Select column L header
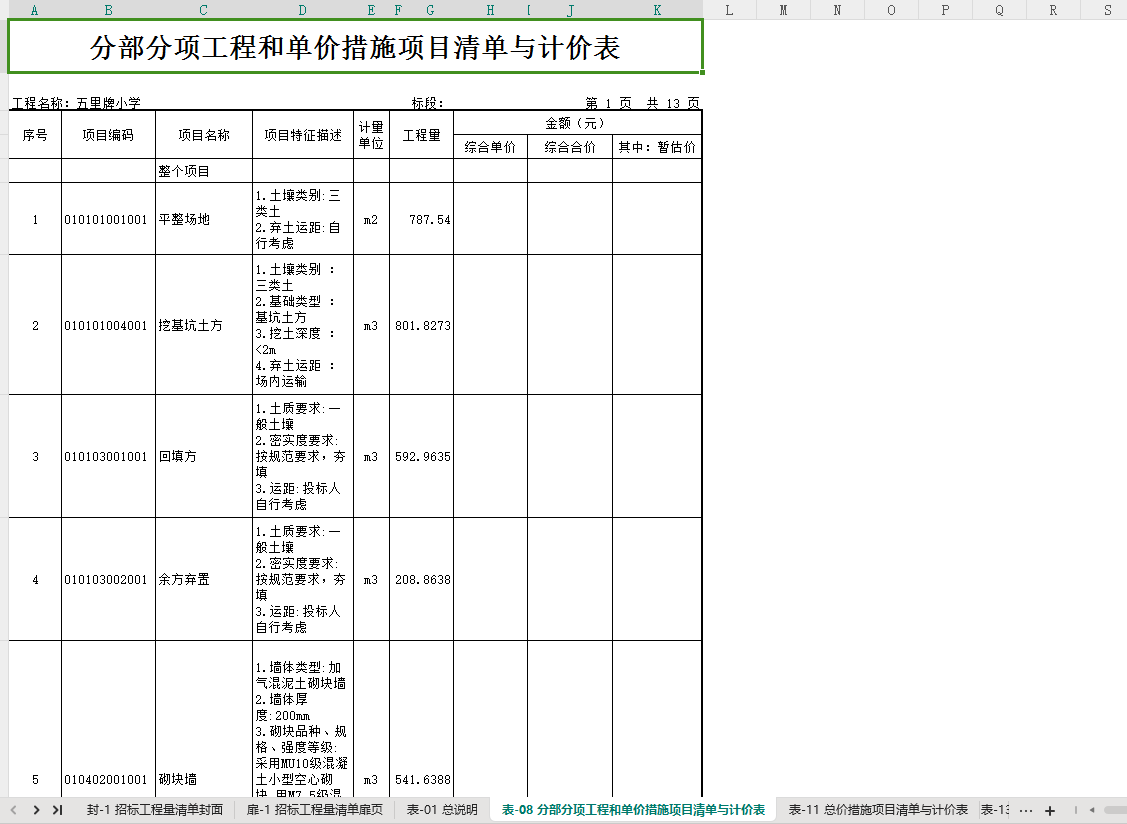The width and height of the screenshot is (1127, 824). (730, 10)
